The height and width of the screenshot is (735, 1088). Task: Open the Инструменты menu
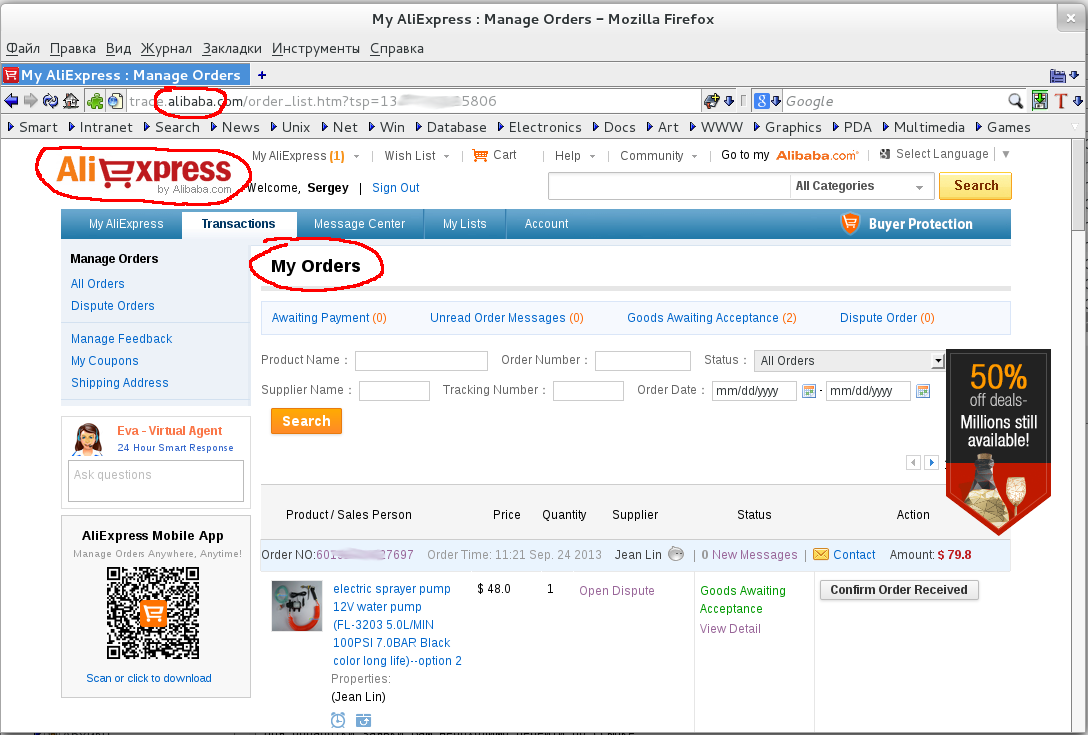316,49
